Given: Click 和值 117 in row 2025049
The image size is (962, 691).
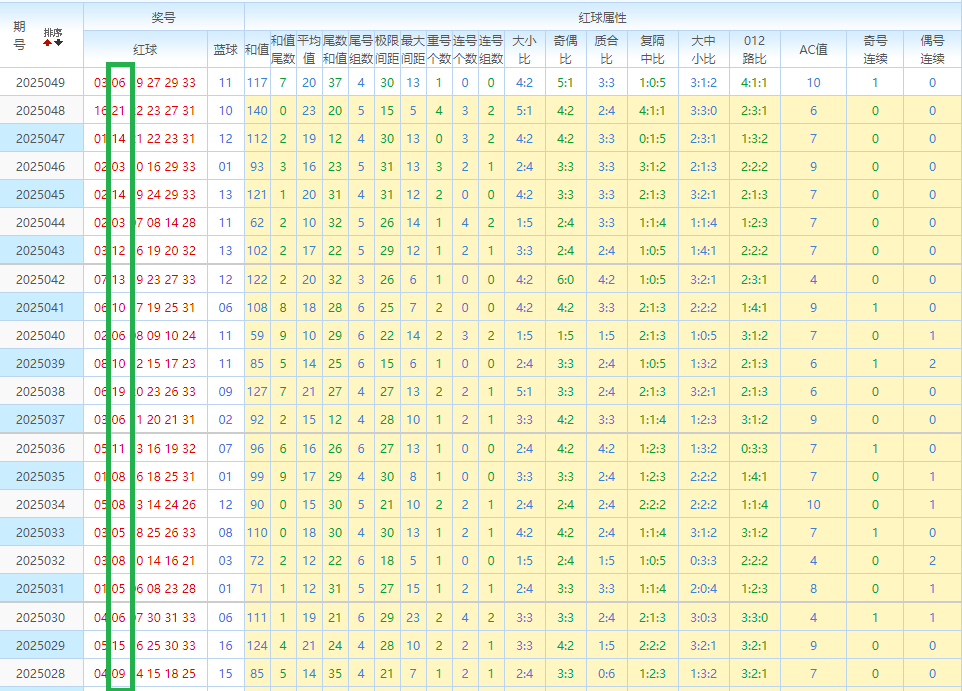Looking at the screenshot, I should tap(257, 83).
